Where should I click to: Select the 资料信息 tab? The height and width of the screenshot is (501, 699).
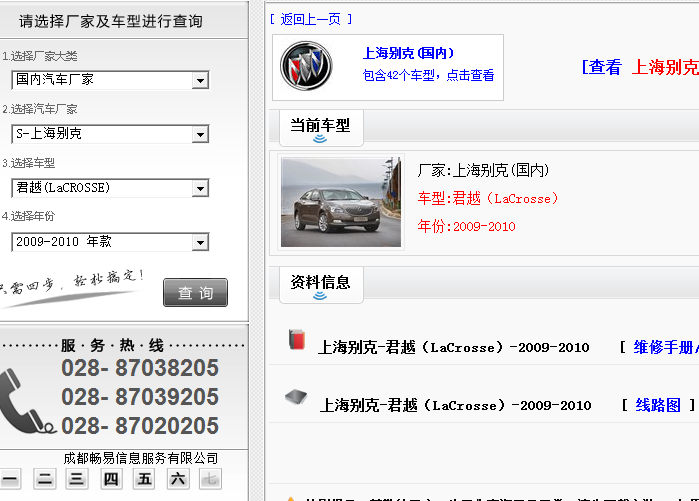[x=321, y=285]
